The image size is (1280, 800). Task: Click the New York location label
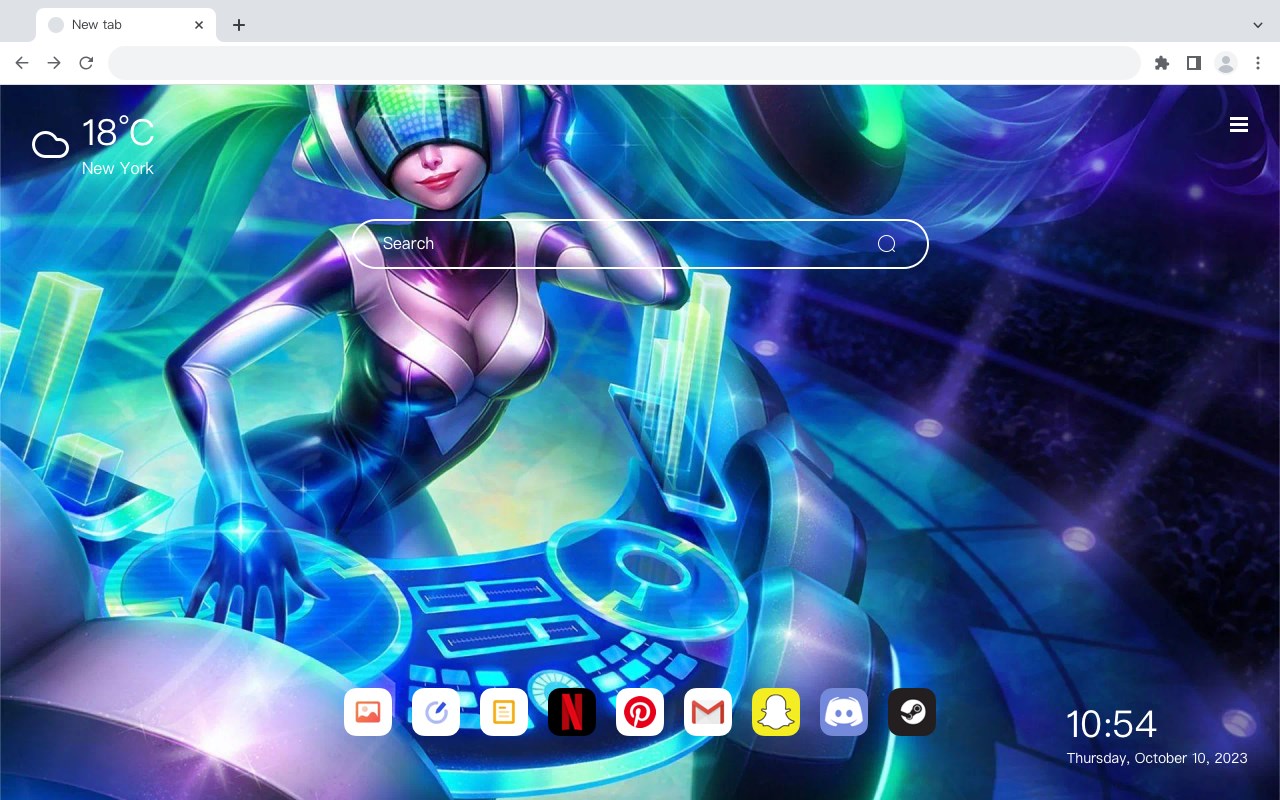click(117, 168)
